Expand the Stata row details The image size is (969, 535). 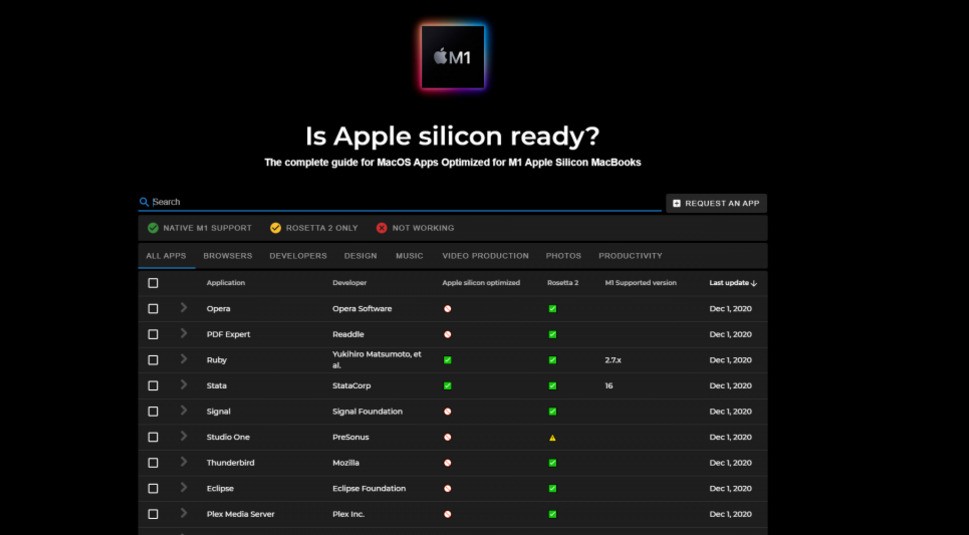point(184,384)
